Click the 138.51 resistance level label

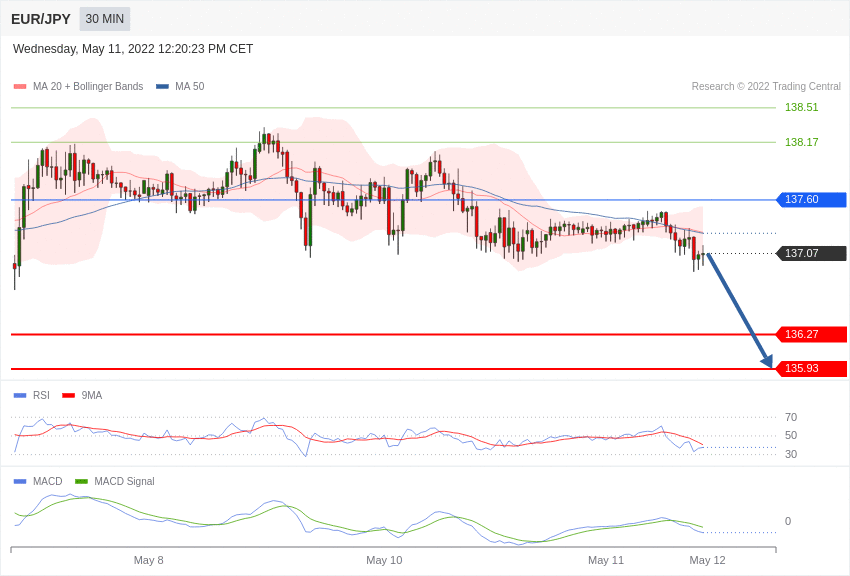[801, 107]
